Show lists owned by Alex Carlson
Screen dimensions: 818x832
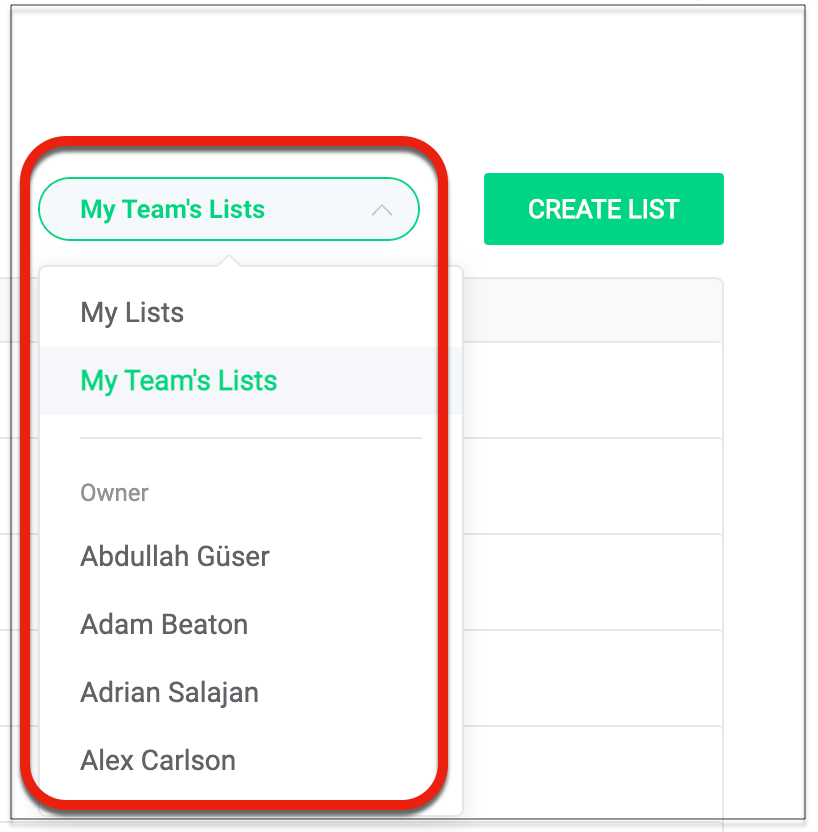point(158,761)
